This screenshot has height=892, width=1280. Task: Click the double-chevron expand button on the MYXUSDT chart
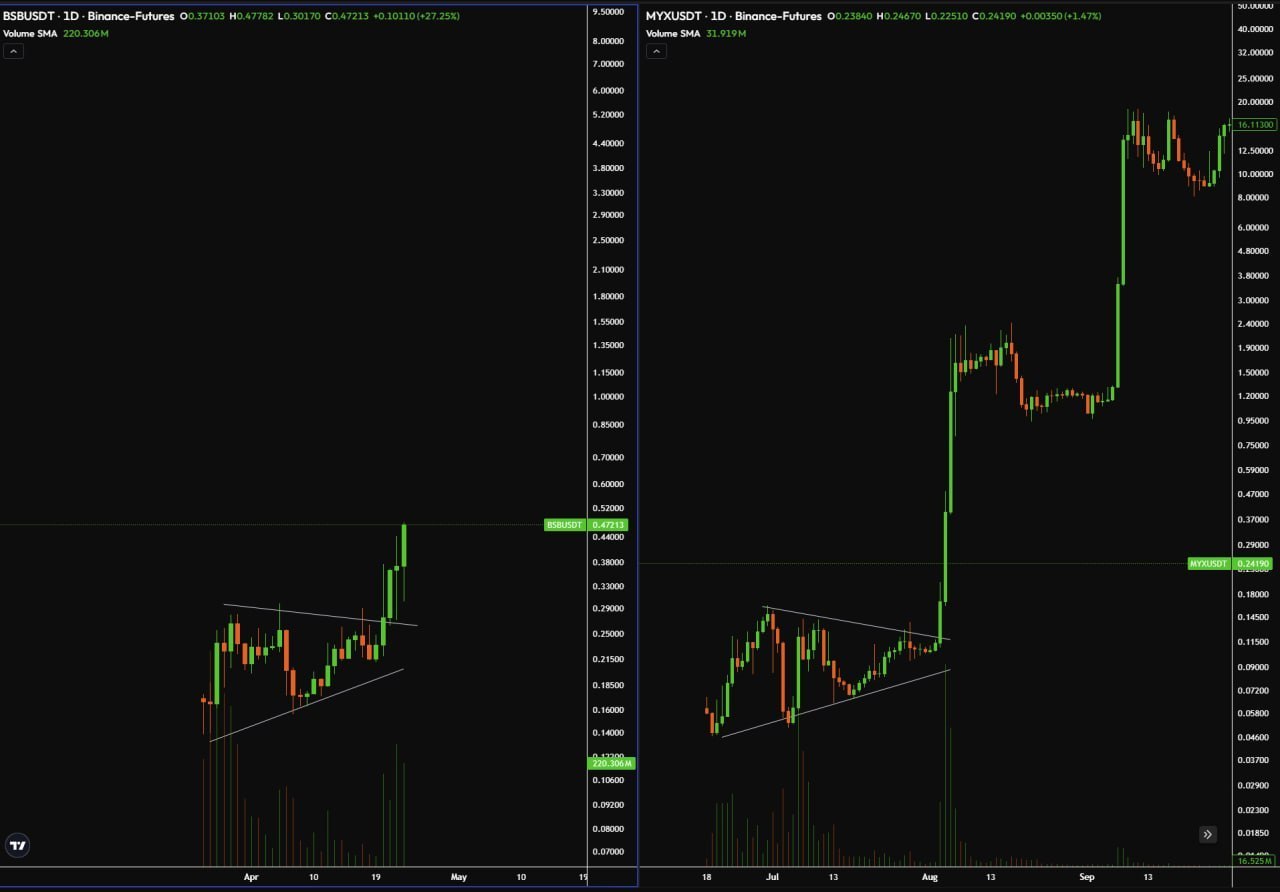pyautogui.click(x=1207, y=833)
